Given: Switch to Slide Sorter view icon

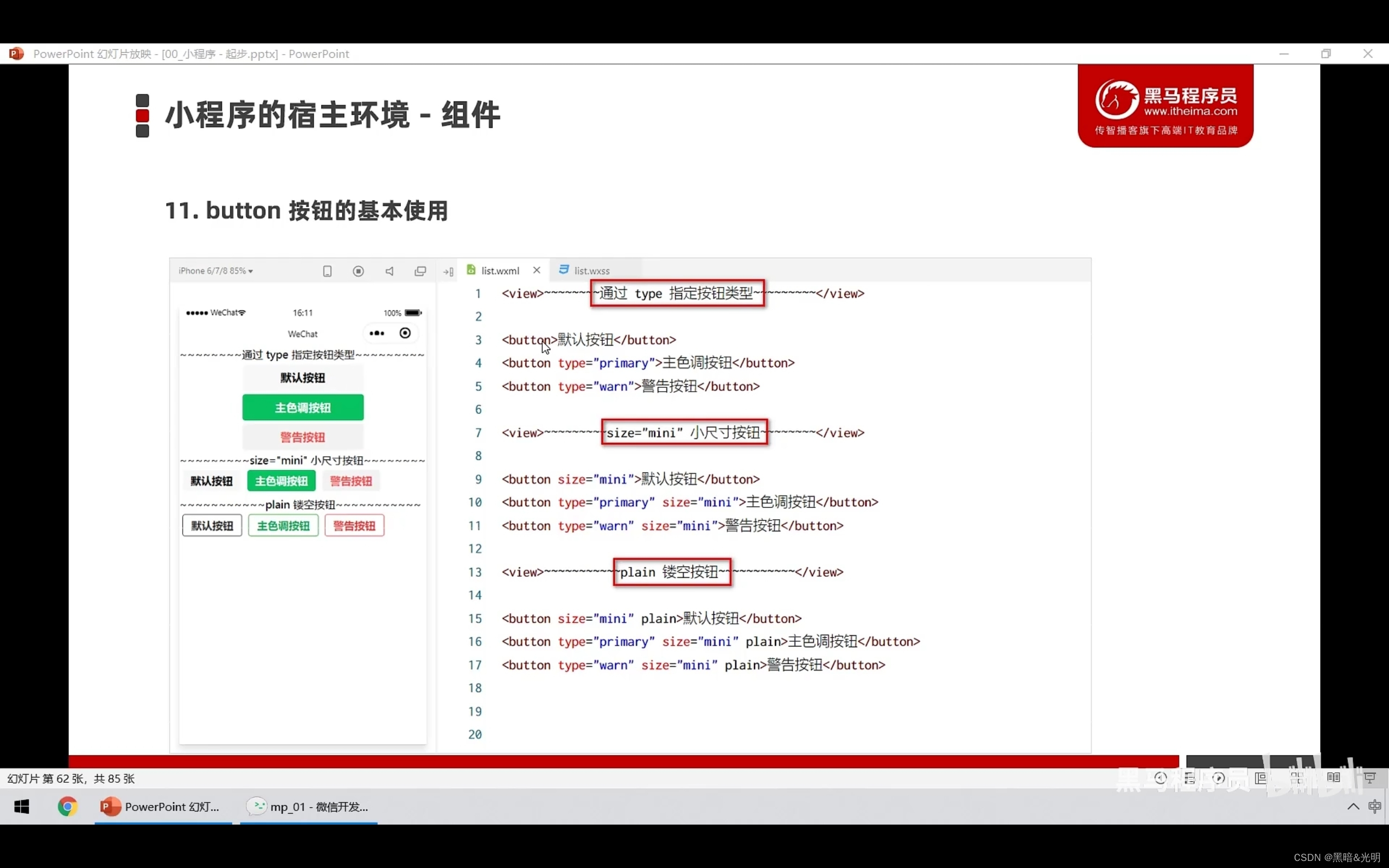Looking at the screenshot, I should click(x=1297, y=778).
